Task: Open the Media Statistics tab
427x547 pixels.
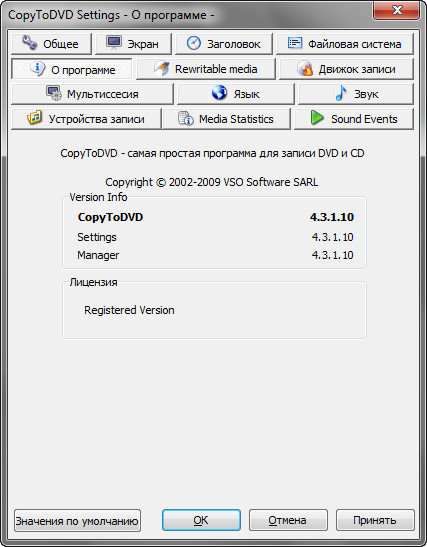Action: coord(226,119)
